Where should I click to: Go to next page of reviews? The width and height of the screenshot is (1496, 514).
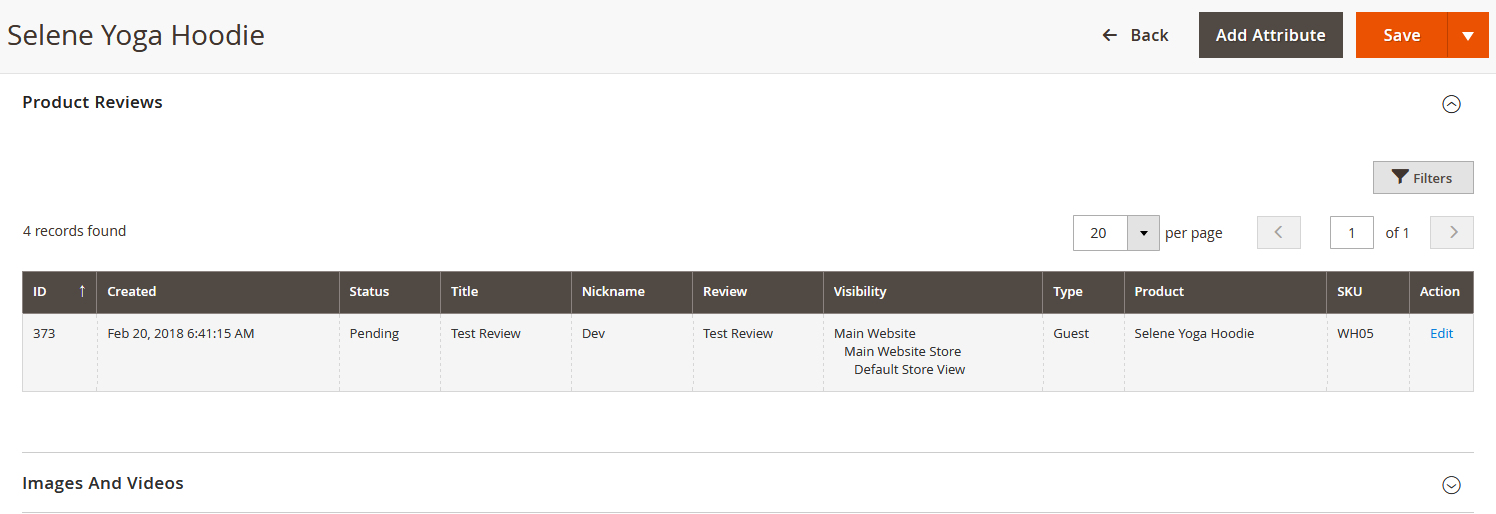click(x=1452, y=233)
